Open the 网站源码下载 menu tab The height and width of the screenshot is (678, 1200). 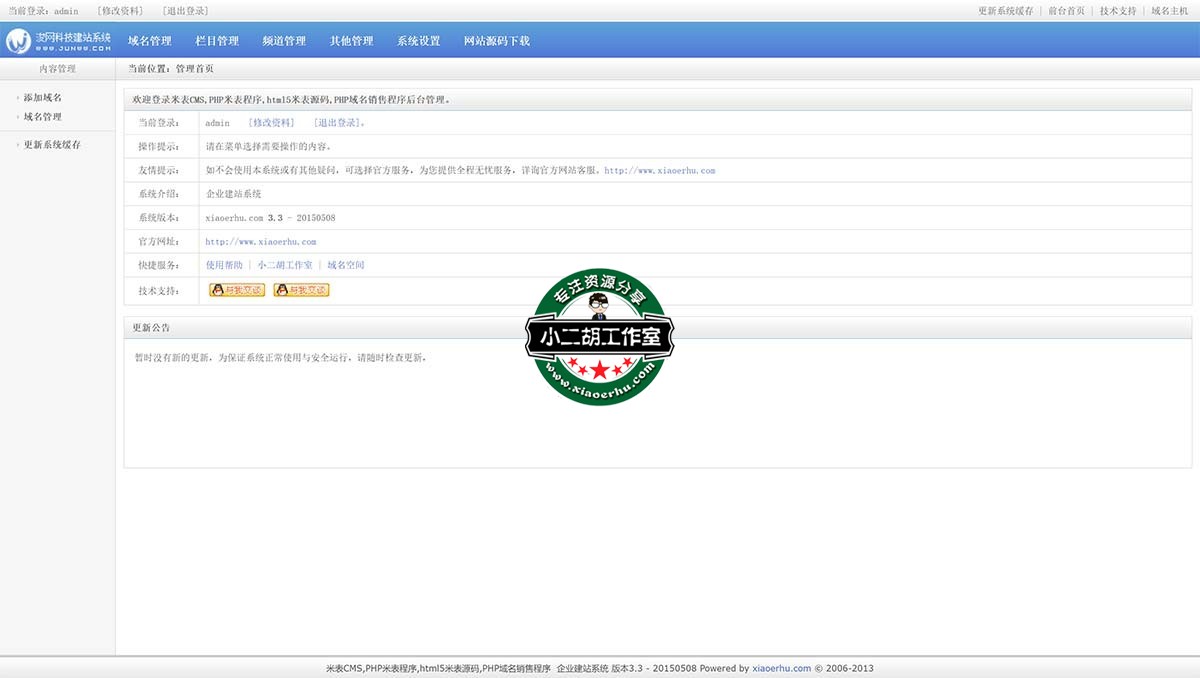point(499,41)
